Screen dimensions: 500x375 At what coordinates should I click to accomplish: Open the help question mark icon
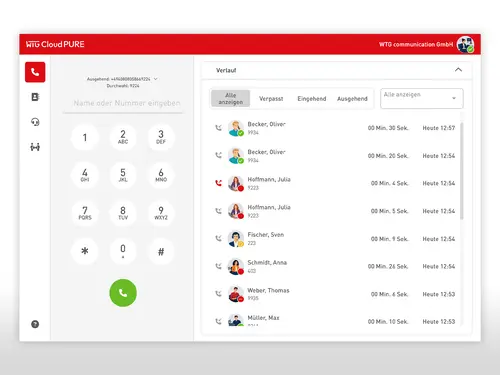pos(35,324)
